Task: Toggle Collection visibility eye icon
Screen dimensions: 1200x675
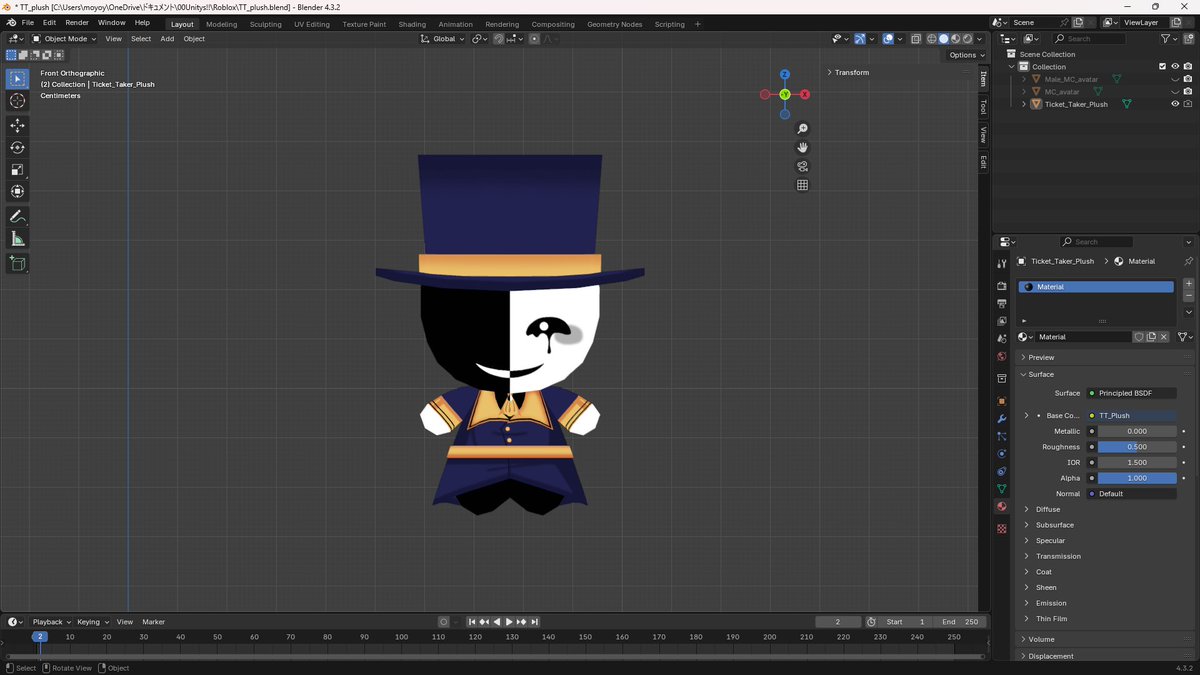Action: 1175,67
